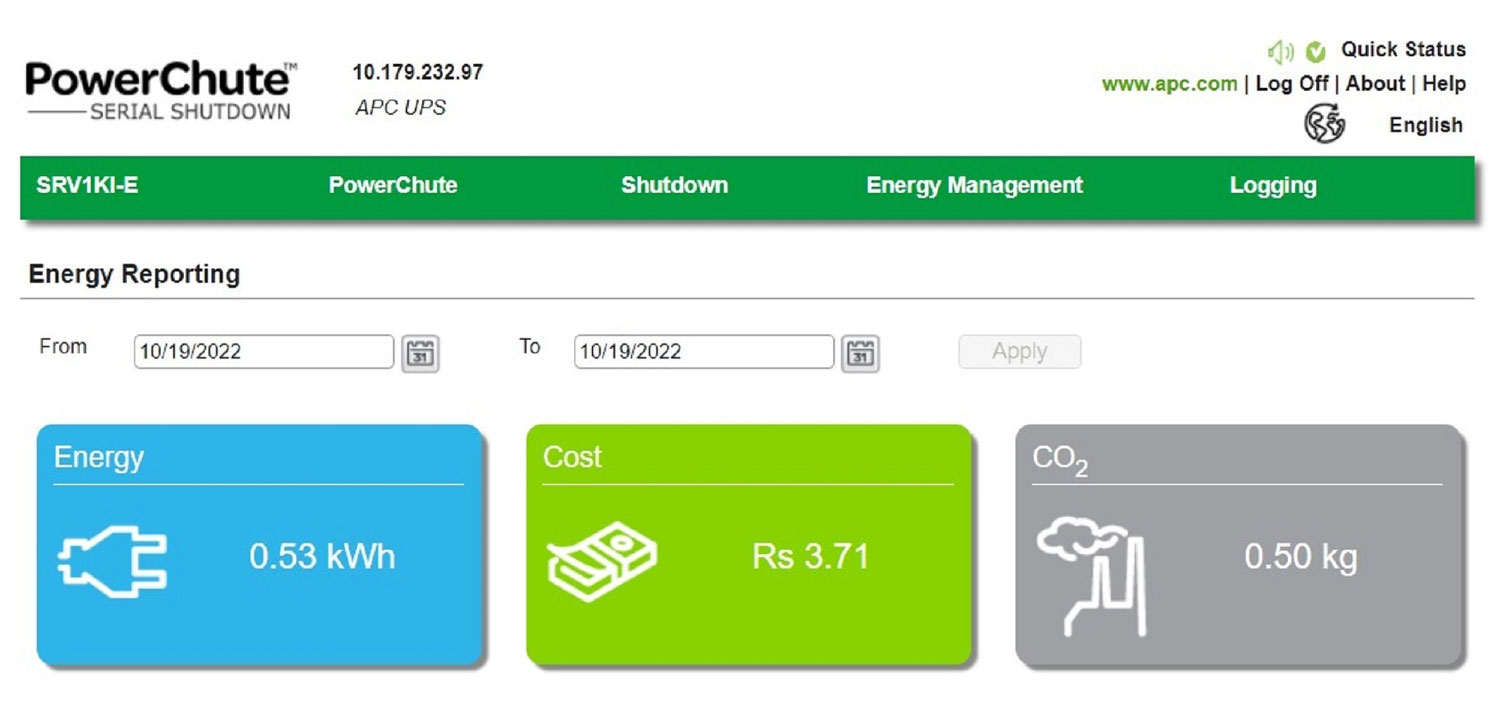Open the From date calendar picker

[x=420, y=353]
